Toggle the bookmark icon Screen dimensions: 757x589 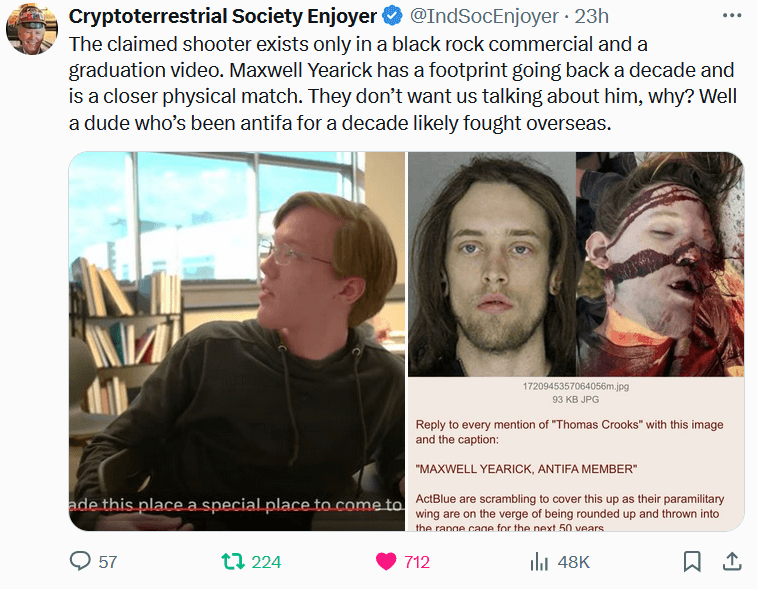pyautogui.click(x=692, y=561)
